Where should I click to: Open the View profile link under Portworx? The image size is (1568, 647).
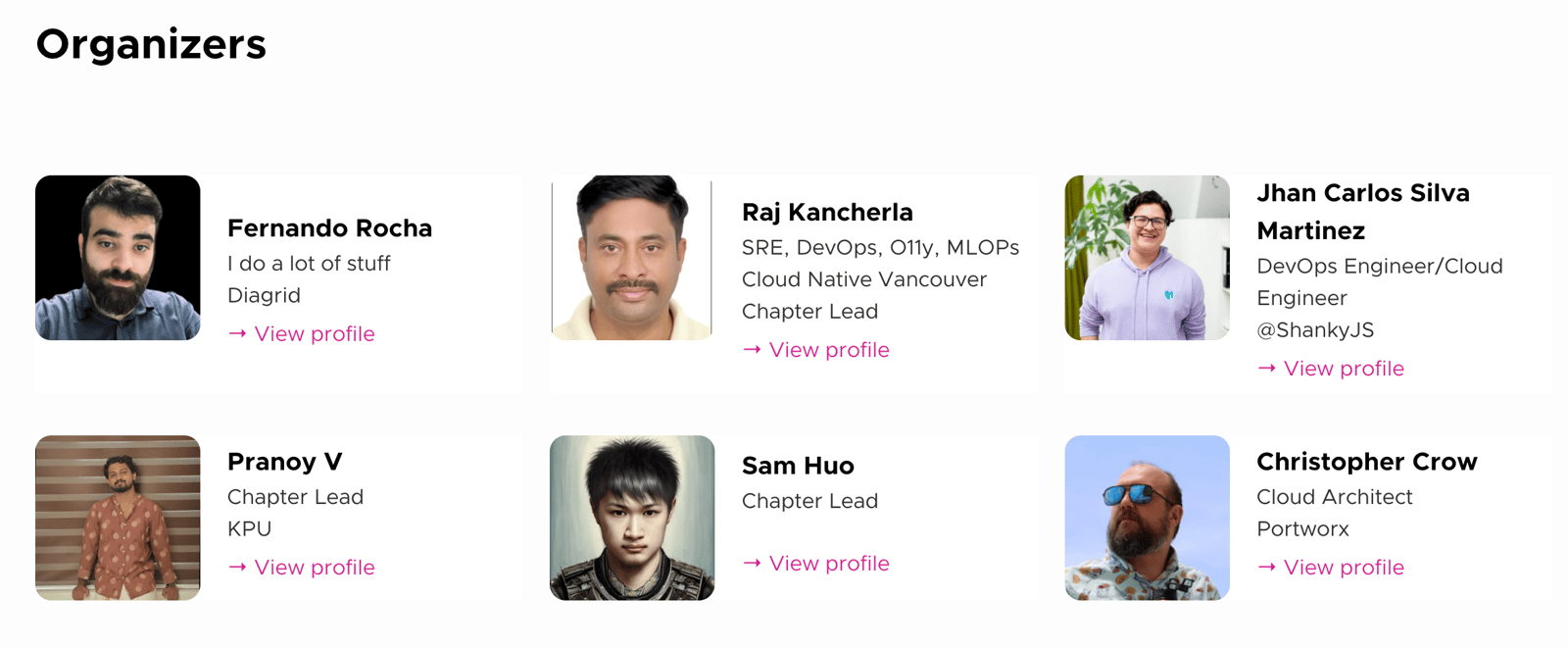click(x=1344, y=568)
